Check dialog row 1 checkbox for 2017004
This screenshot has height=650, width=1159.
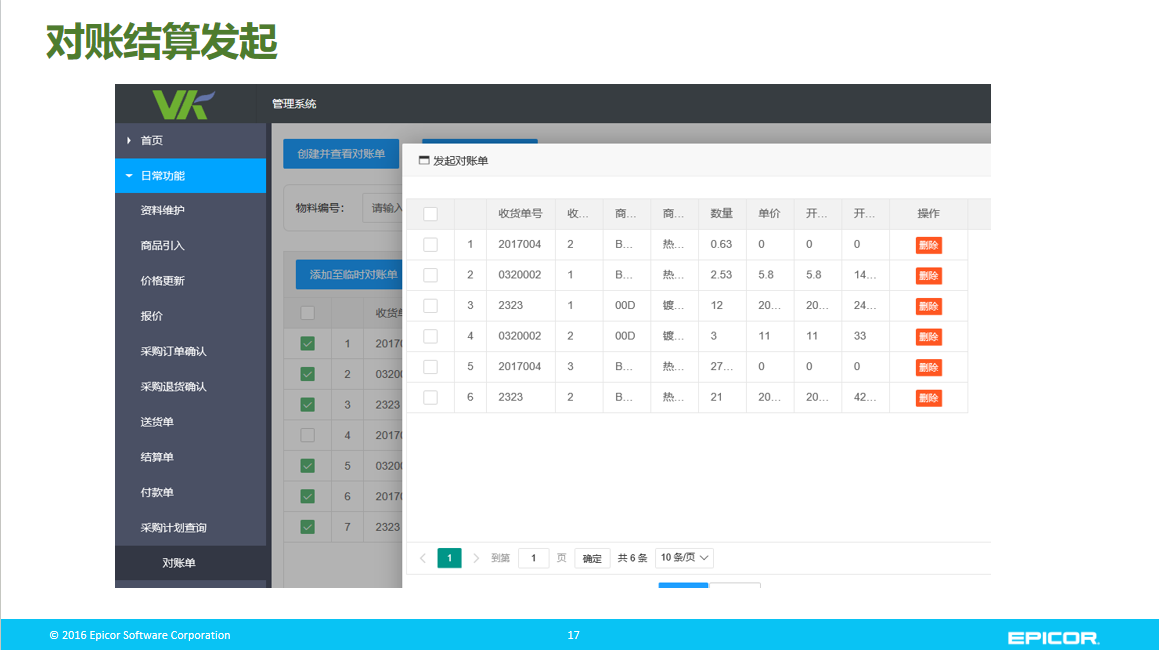point(430,245)
